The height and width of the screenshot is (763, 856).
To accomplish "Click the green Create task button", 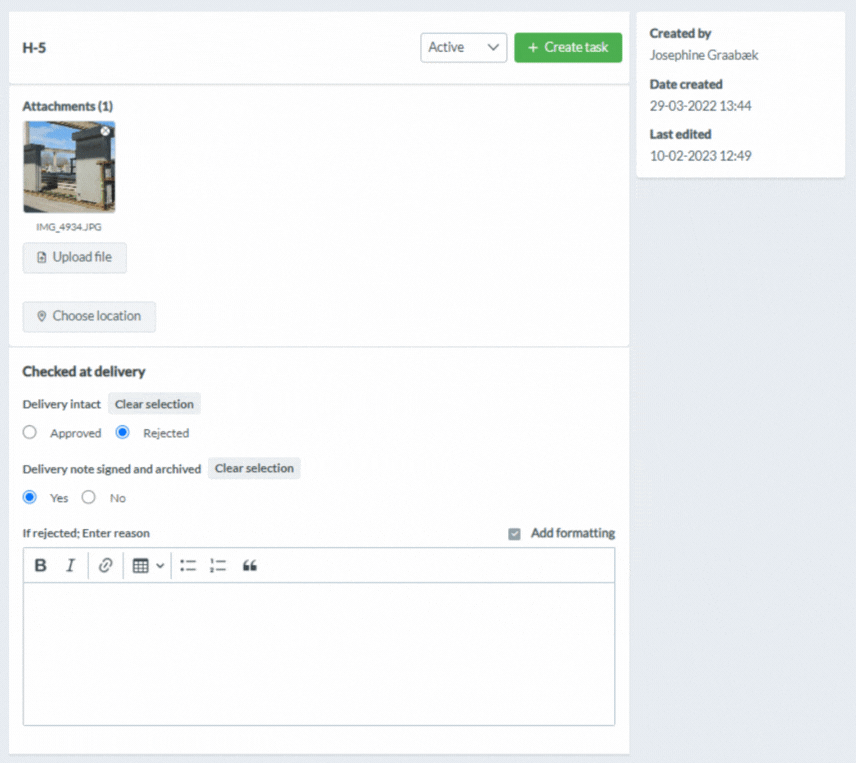I will click(568, 47).
